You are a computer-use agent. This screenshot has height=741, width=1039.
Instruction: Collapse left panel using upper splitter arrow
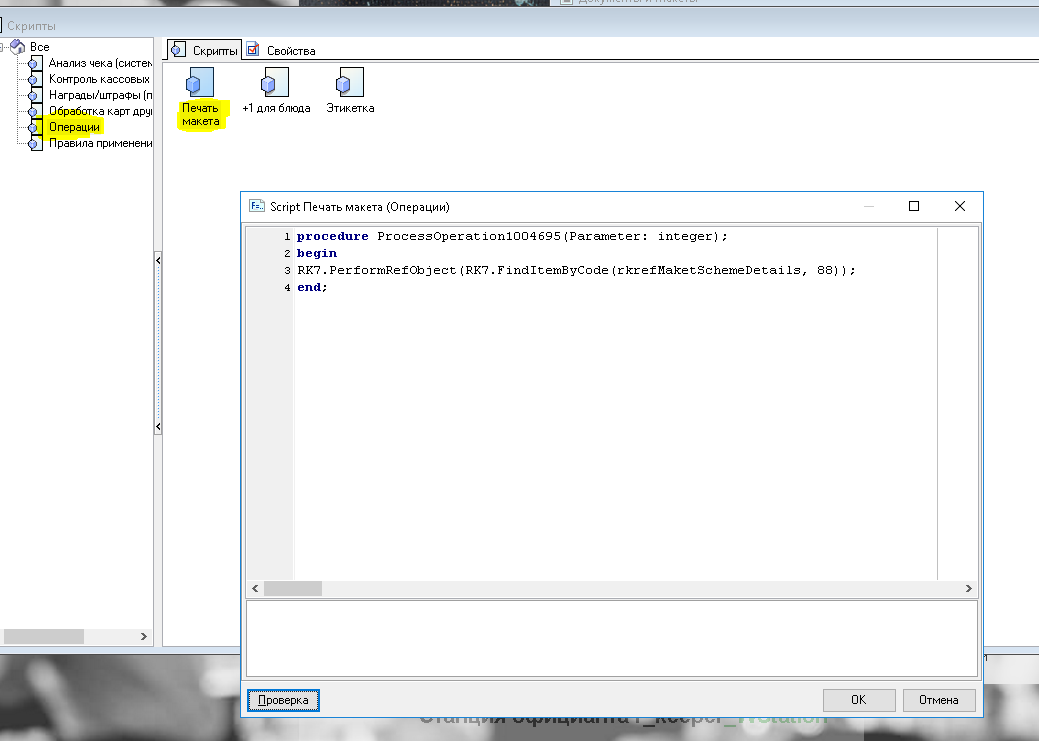click(157, 261)
